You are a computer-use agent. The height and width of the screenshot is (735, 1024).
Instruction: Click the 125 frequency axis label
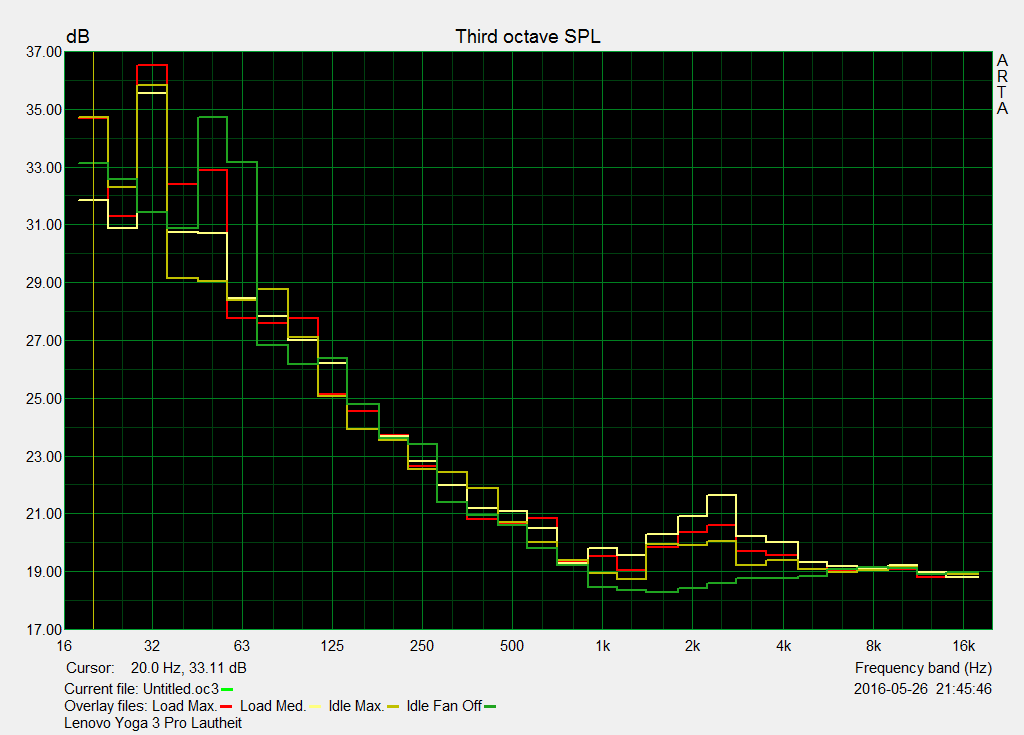click(332, 646)
